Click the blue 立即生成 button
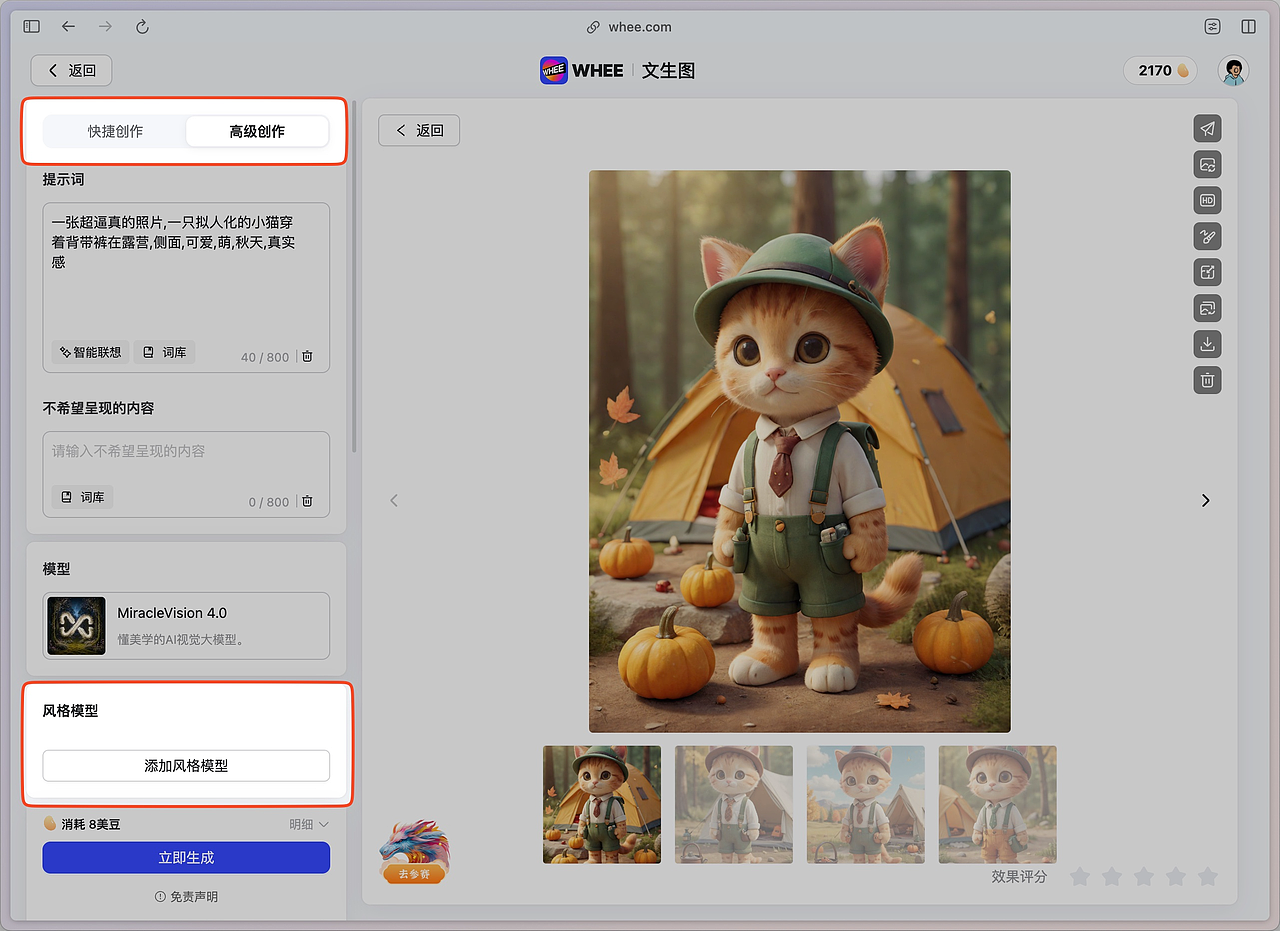Image resolution: width=1280 pixels, height=931 pixels. click(186, 858)
